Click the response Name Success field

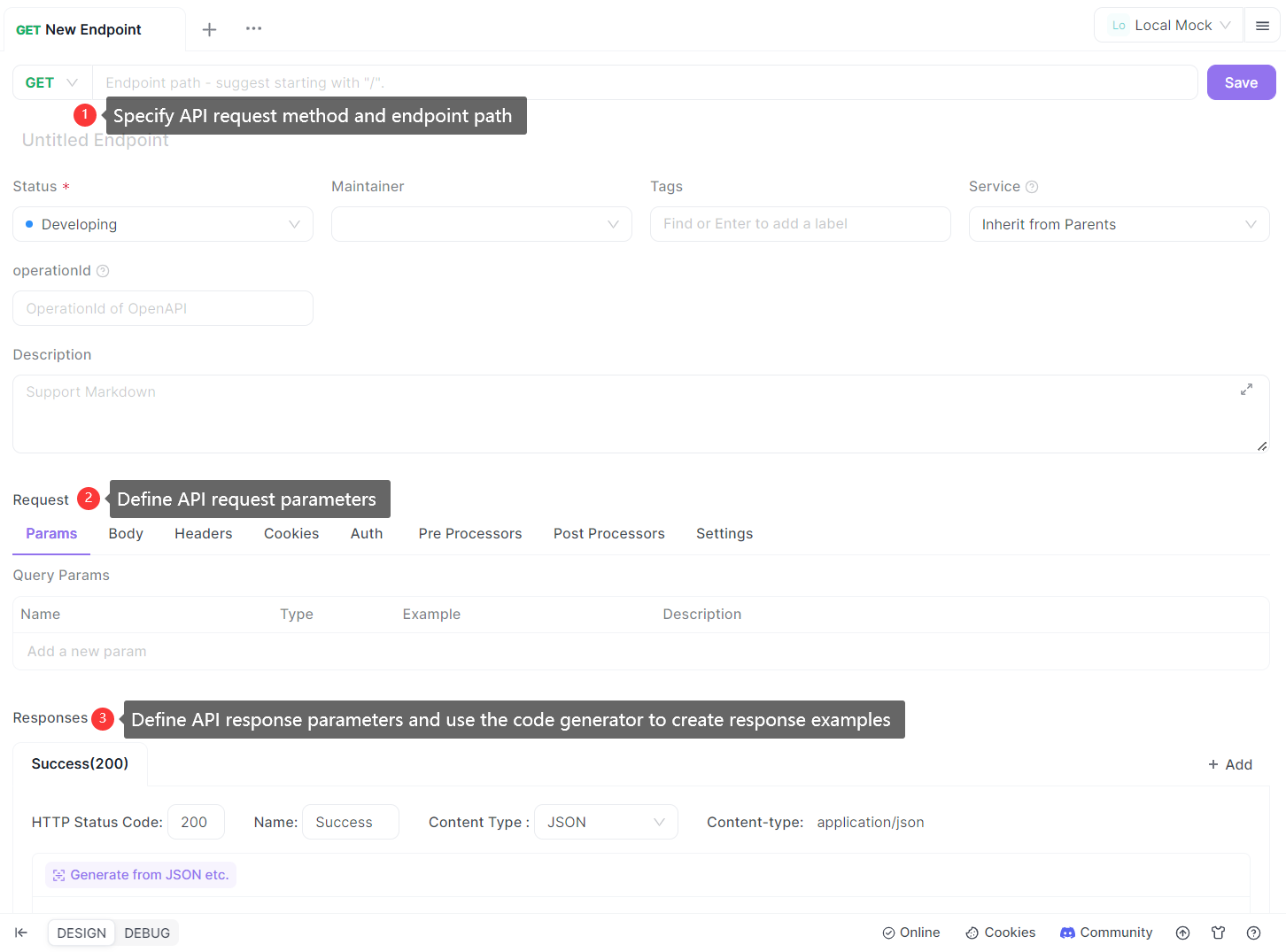351,822
